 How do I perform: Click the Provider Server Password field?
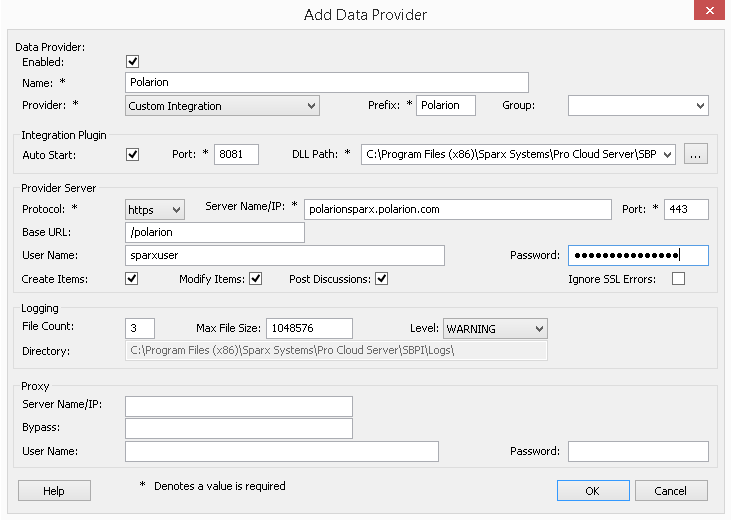(638, 256)
